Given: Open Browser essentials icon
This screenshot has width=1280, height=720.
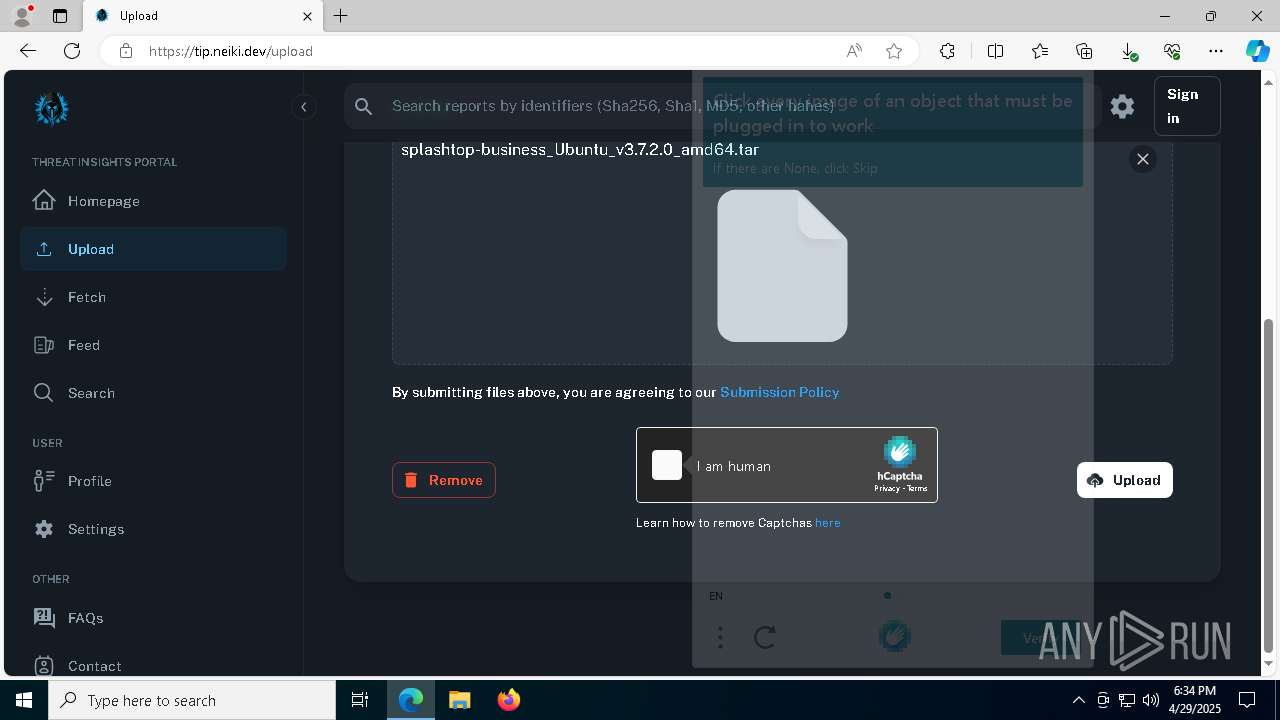Looking at the screenshot, I should (x=1172, y=51).
